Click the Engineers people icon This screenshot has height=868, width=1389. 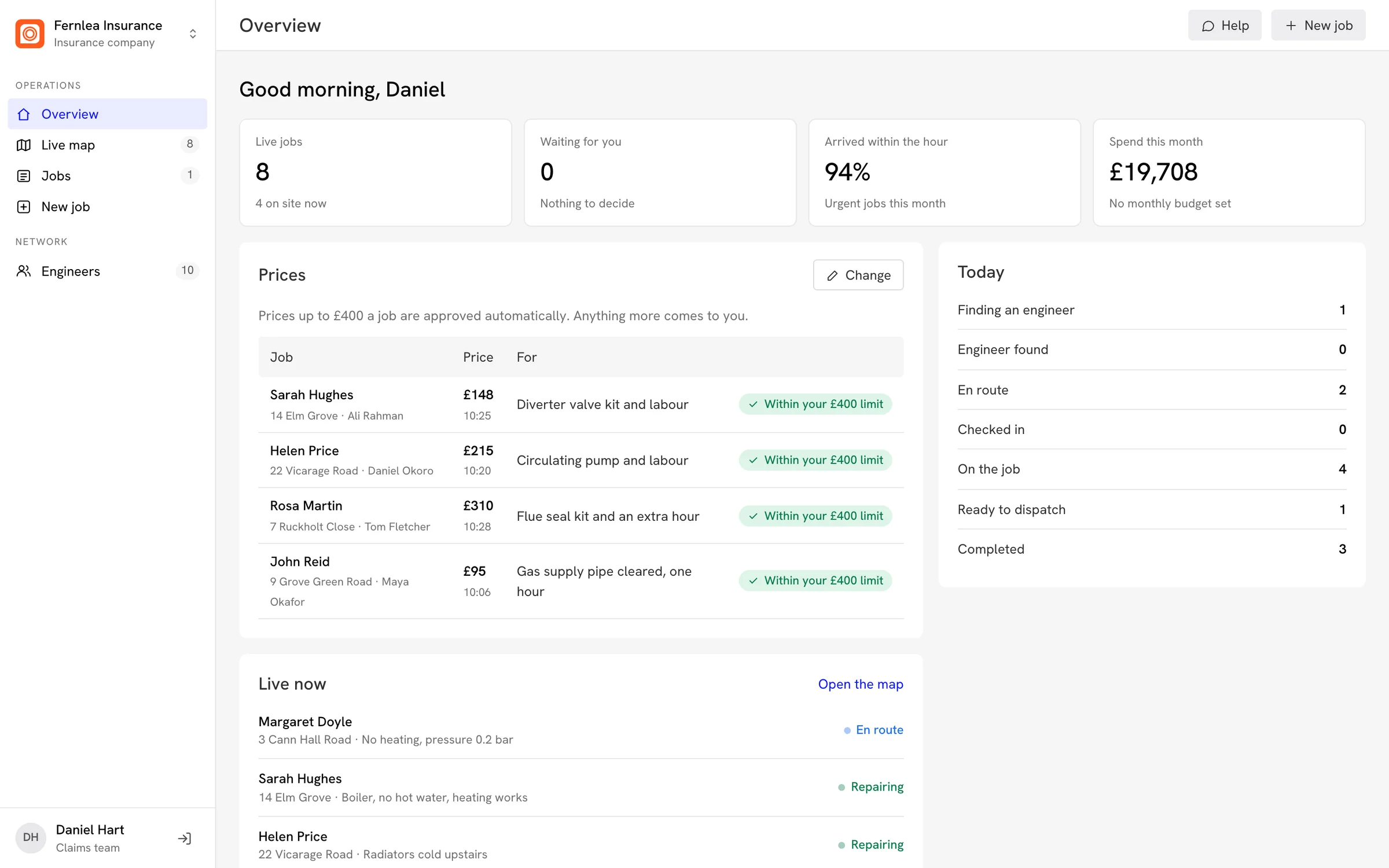(x=24, y=271)
